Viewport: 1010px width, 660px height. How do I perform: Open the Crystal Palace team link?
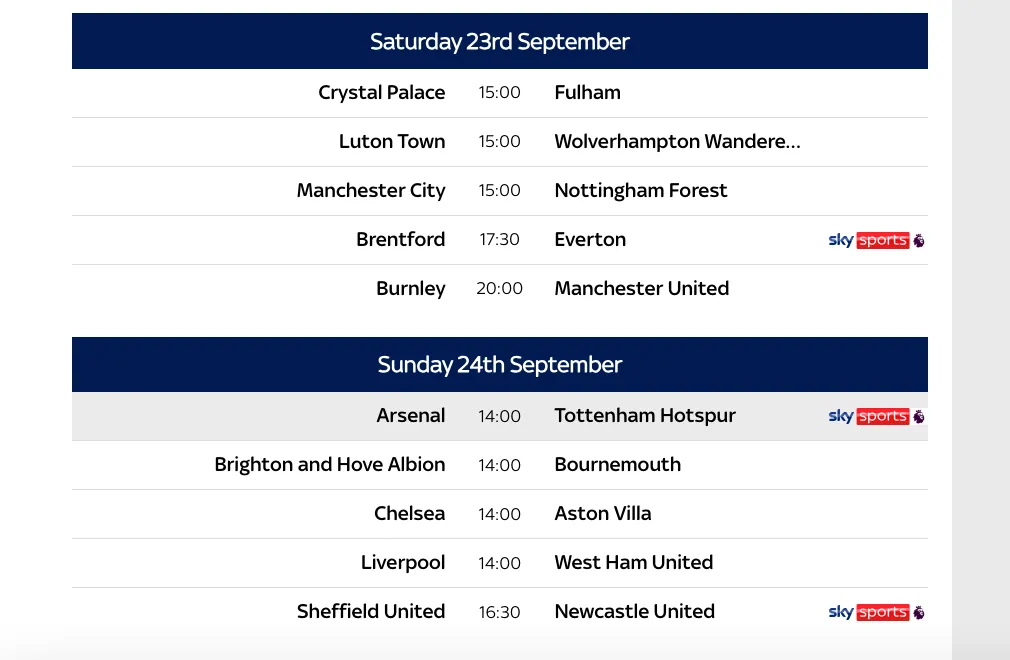381,93
